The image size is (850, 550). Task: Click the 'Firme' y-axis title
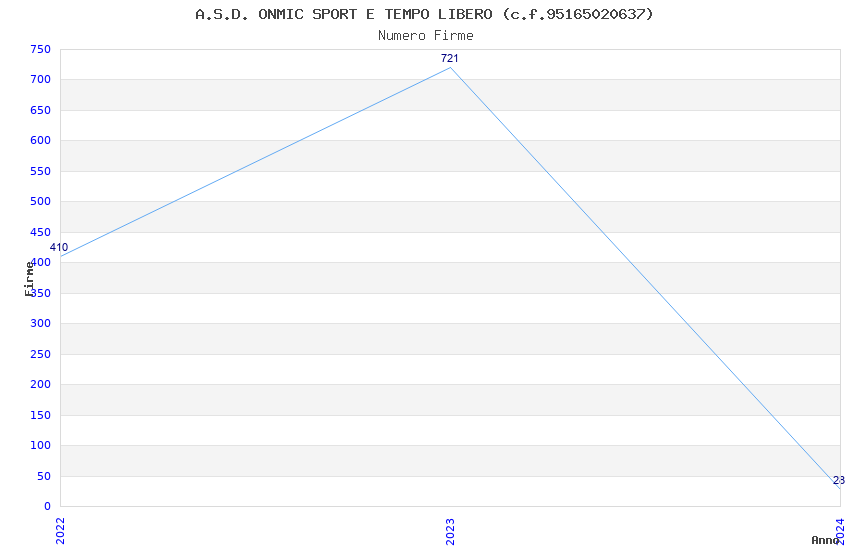(x=29, y=279)
